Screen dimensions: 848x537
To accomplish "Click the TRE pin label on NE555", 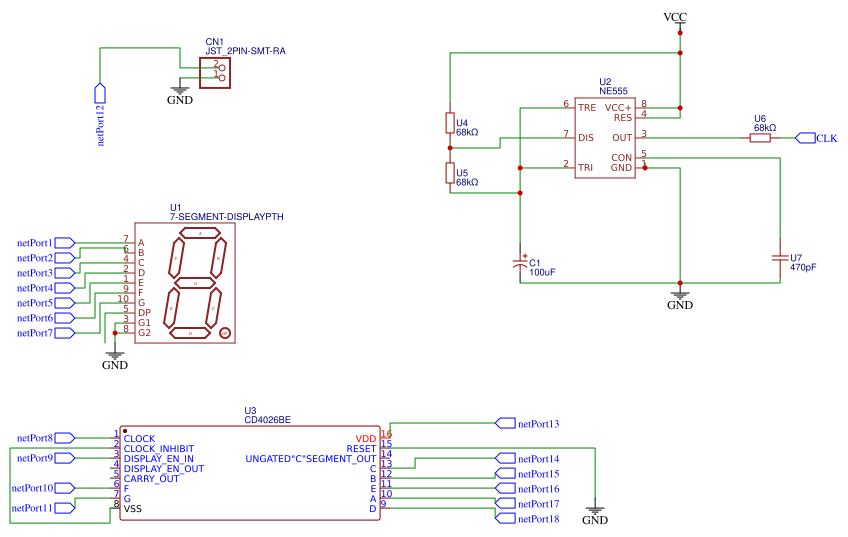I will (587, 108).
